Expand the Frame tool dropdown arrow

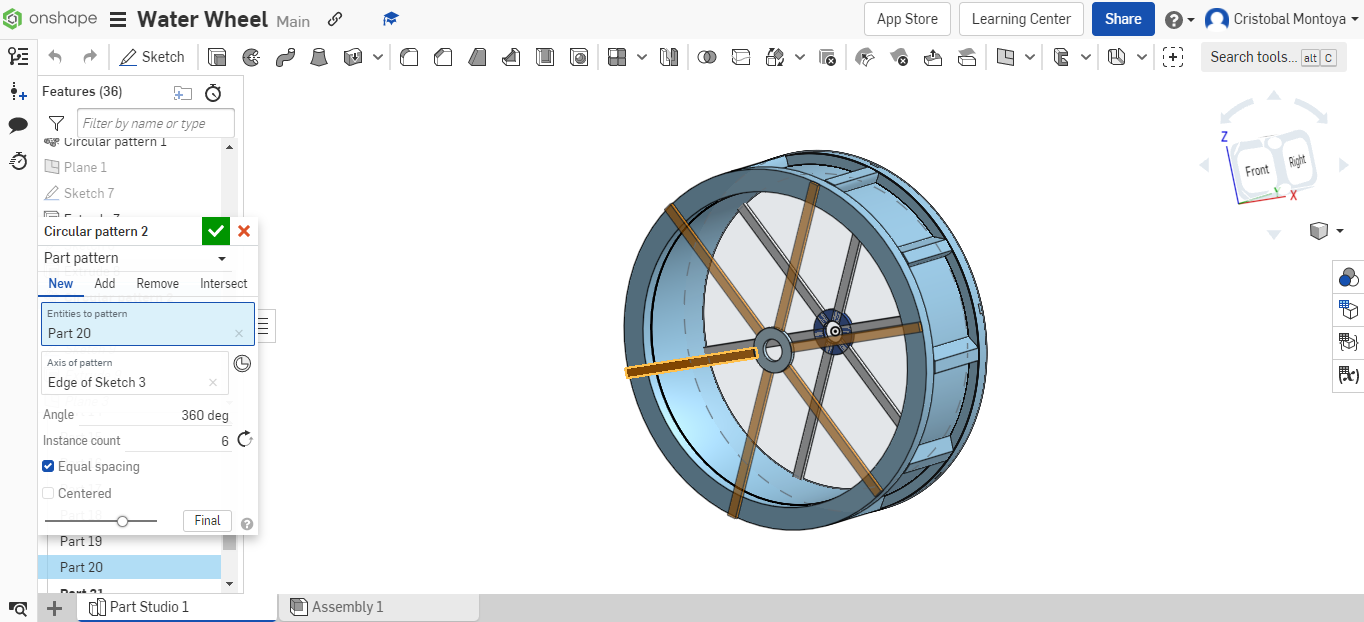click(x=1086, y=57)
